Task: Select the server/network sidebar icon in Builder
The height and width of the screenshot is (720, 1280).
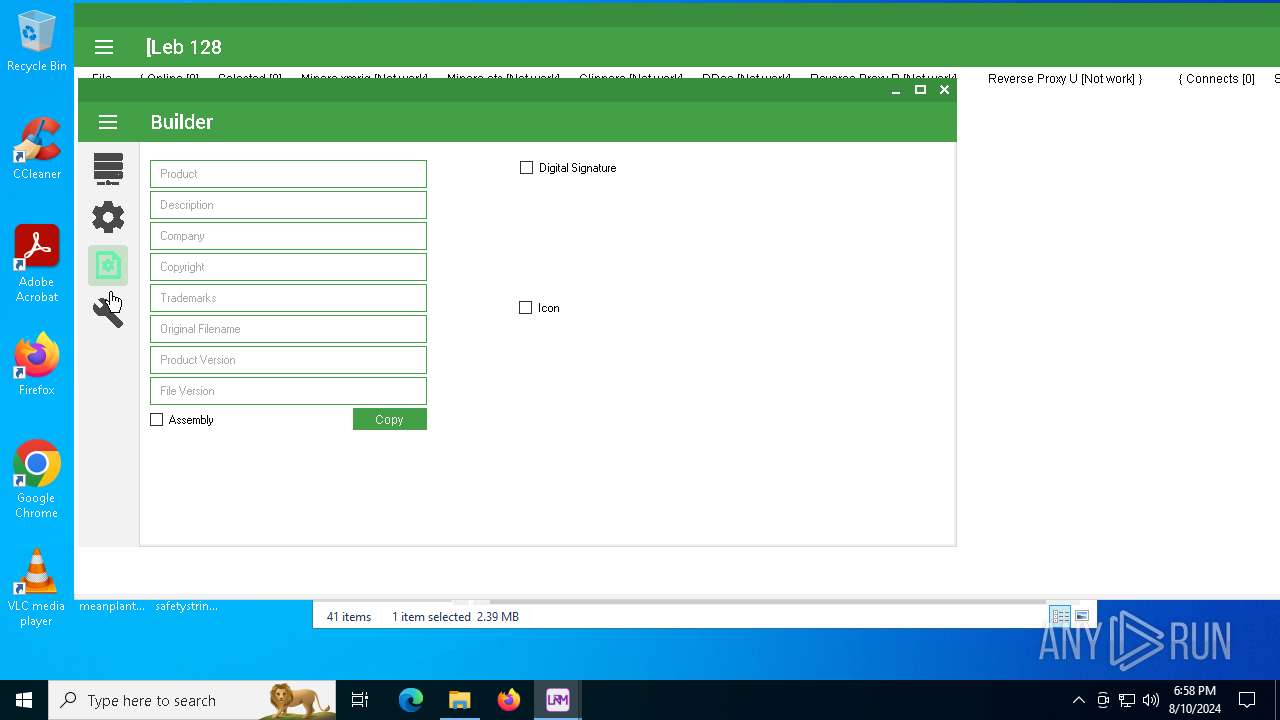Action: tap(108, 169)
